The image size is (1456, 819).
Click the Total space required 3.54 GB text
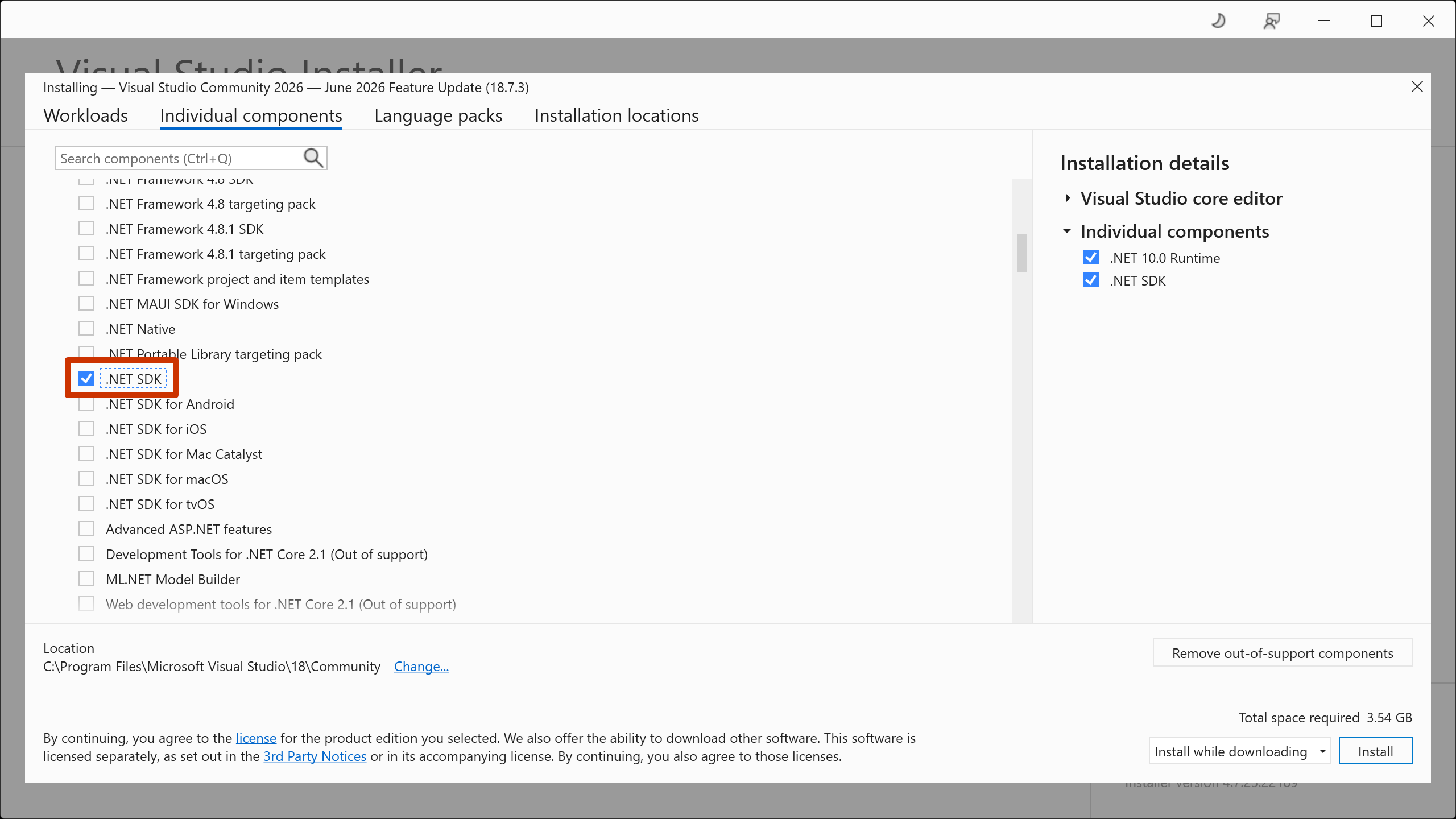click(x=1325, y=718)
